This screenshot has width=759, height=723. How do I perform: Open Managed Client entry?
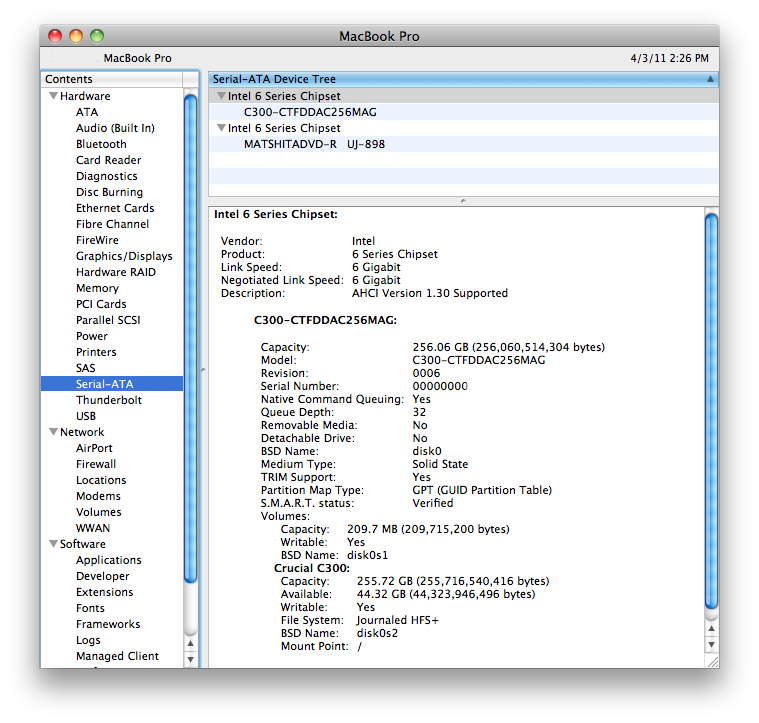(x=117, y=656)
